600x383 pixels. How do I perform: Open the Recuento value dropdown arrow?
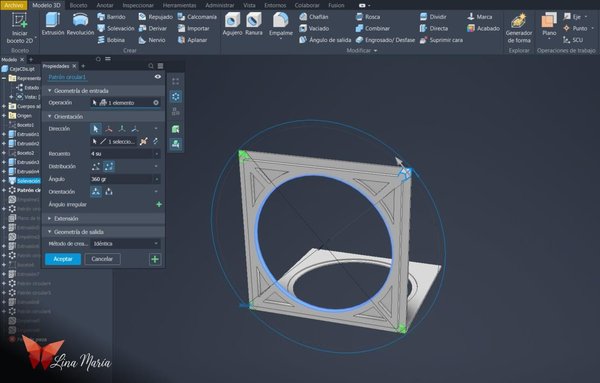[x=157, y=154]
